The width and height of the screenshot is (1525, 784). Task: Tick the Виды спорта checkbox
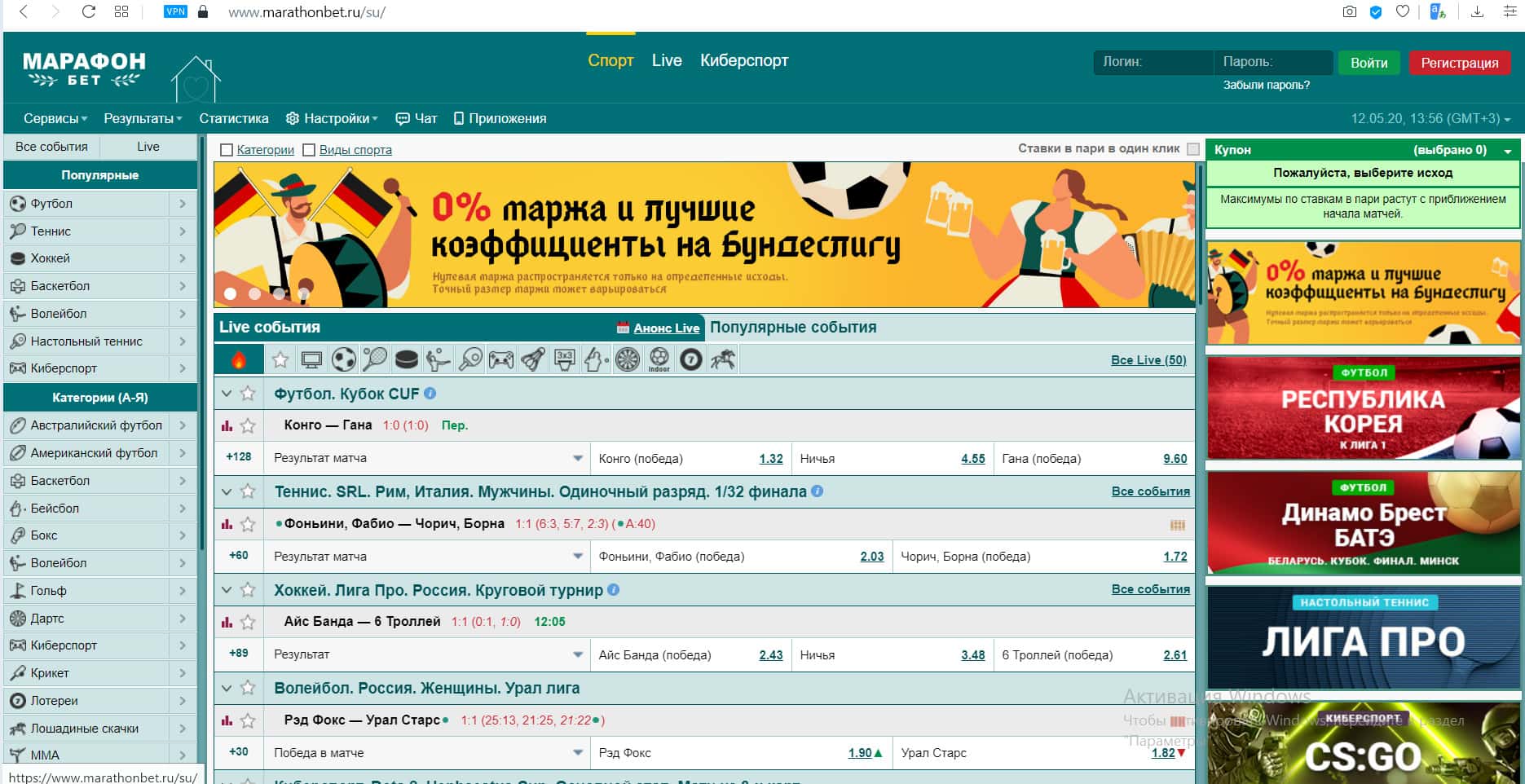(x=309, y=150)
